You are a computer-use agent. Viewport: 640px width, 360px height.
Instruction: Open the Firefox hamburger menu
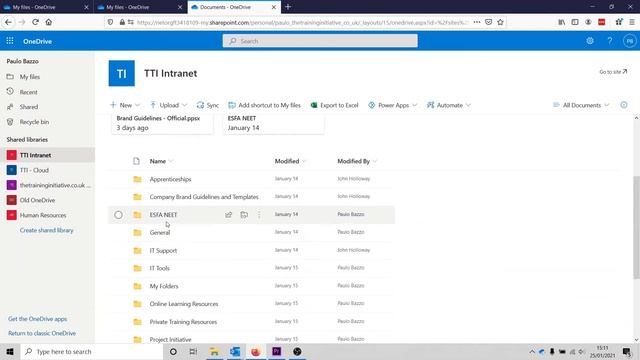point(632,22)
